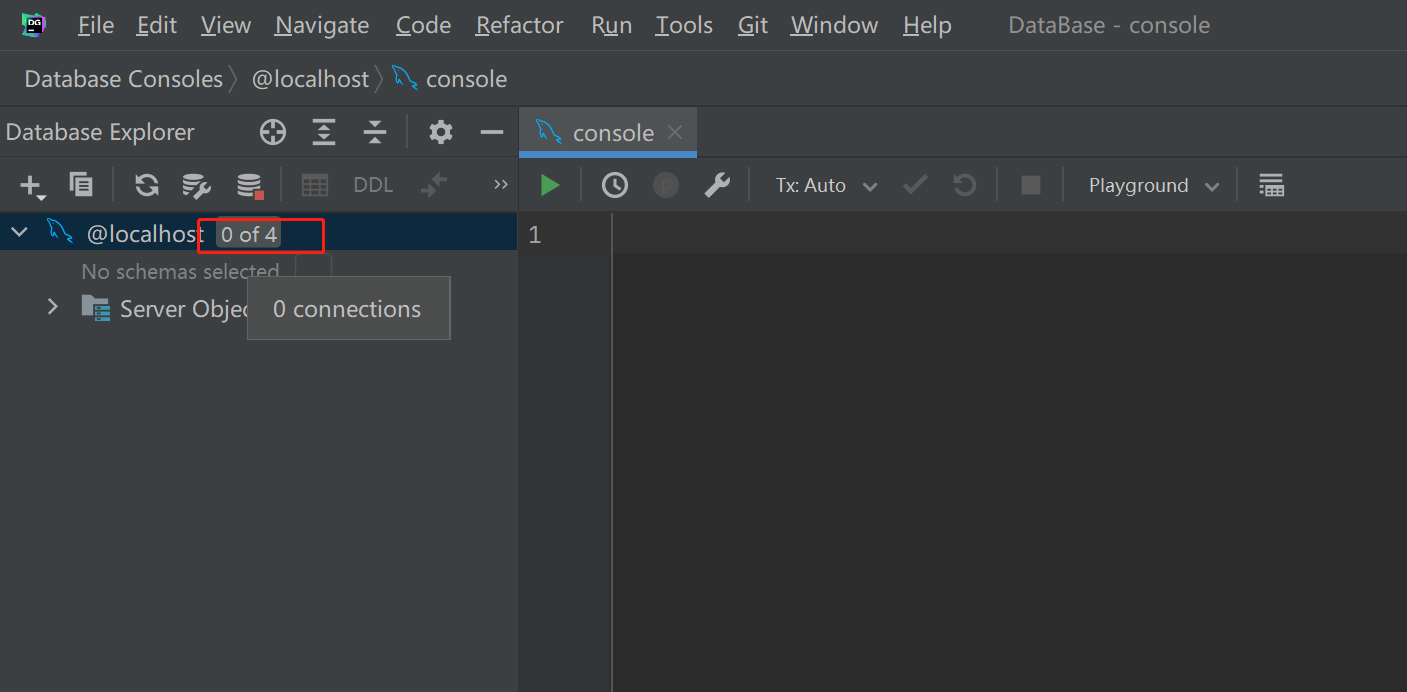Open data source properties wrench-database icon

tap(196, 185)
